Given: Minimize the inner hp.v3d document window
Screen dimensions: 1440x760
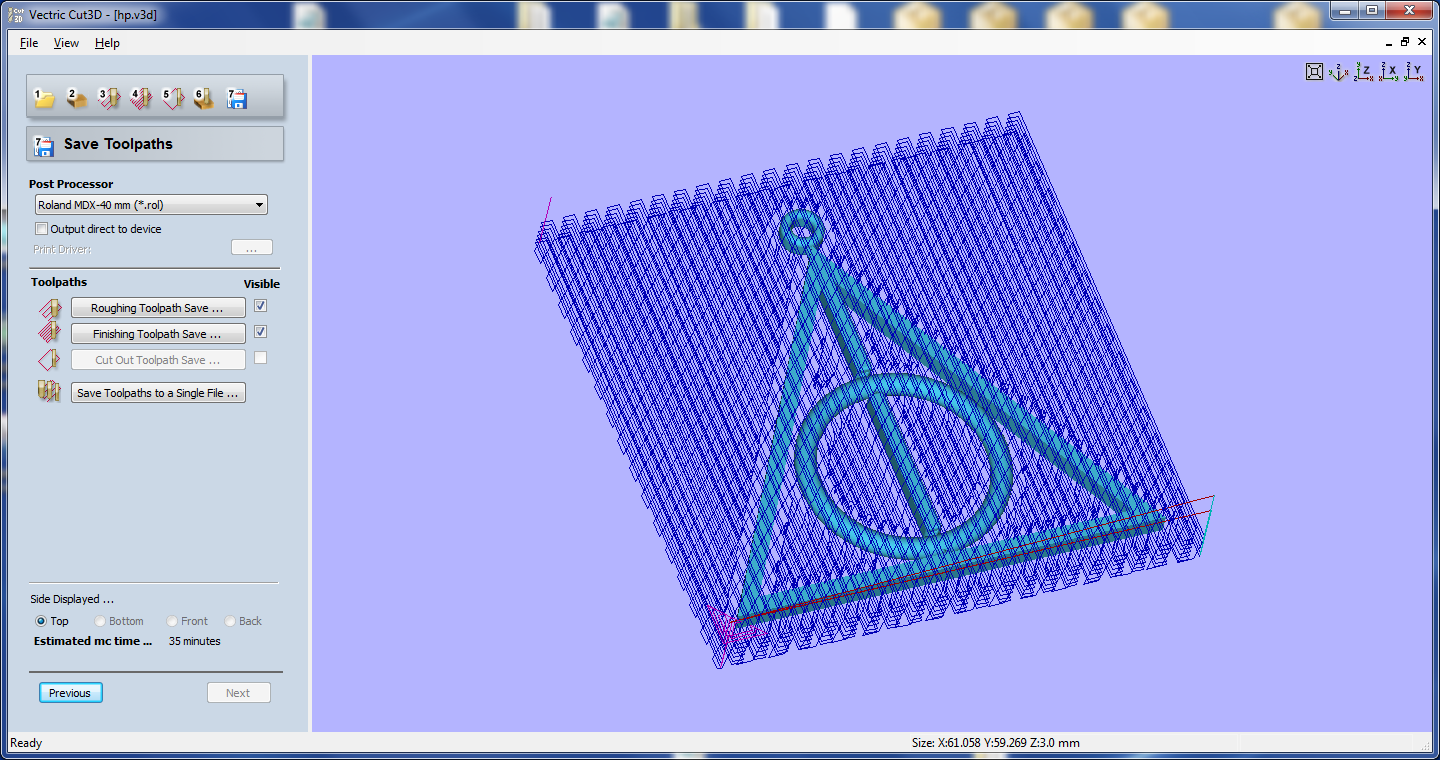Looking at the screenshot, I should [x=1390, y=43].
